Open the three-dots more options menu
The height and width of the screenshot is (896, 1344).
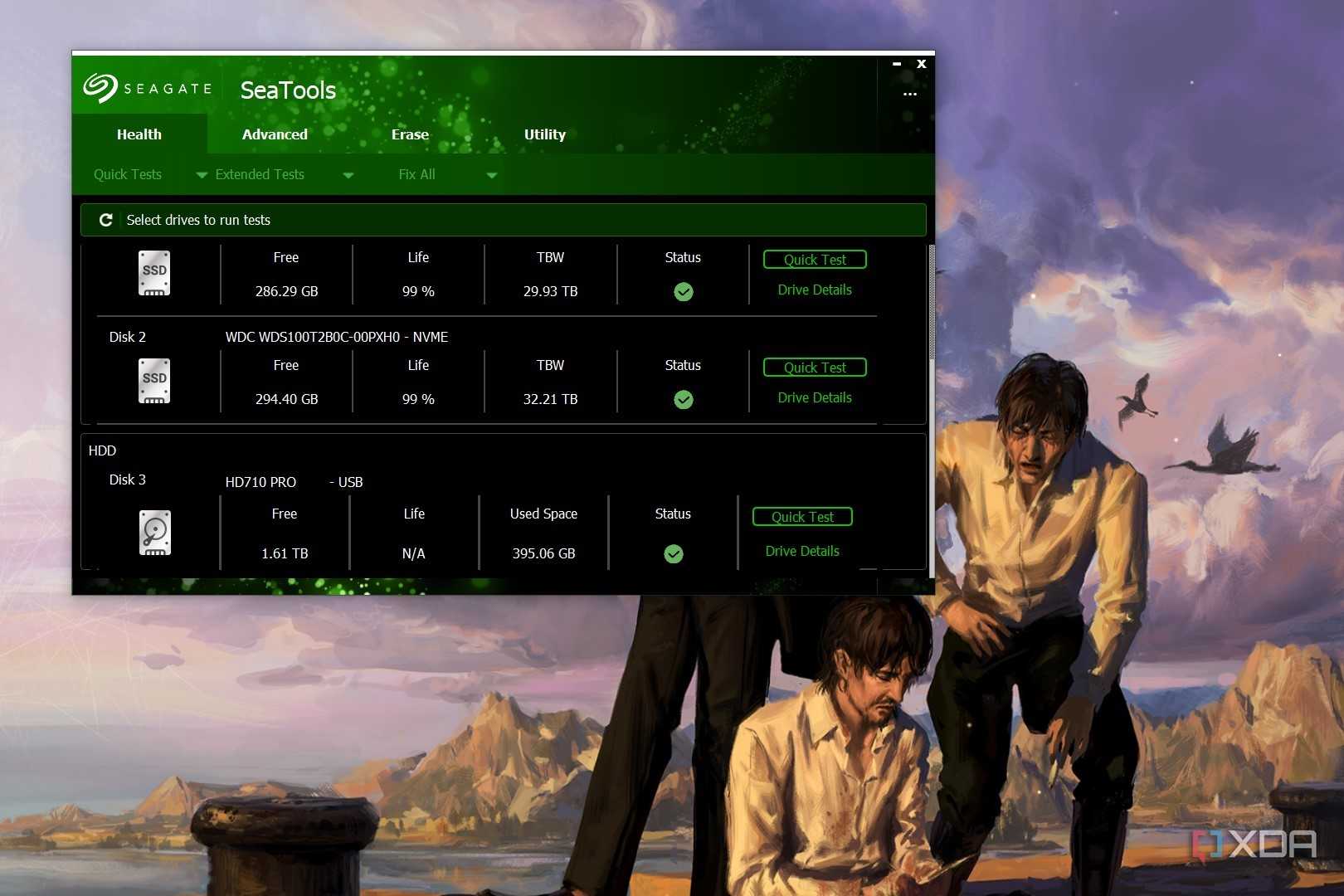tap(910, 94)
